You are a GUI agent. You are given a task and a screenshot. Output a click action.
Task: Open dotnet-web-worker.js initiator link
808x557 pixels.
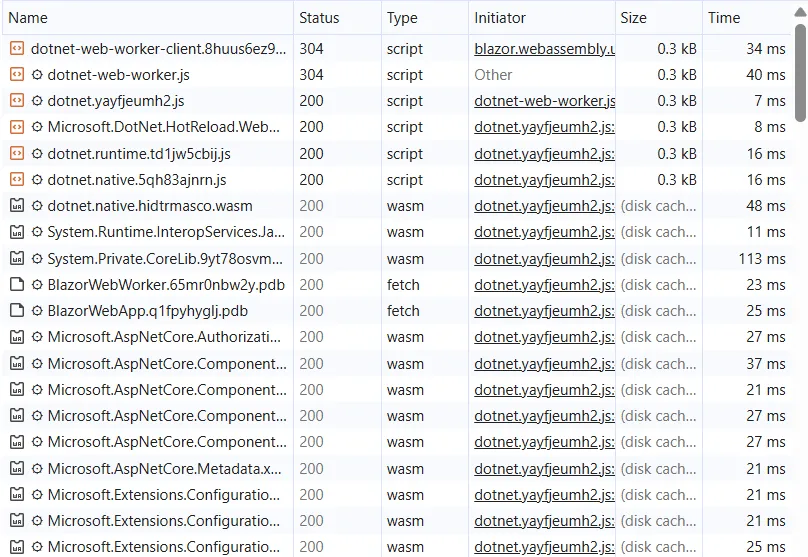click(544, 101)
